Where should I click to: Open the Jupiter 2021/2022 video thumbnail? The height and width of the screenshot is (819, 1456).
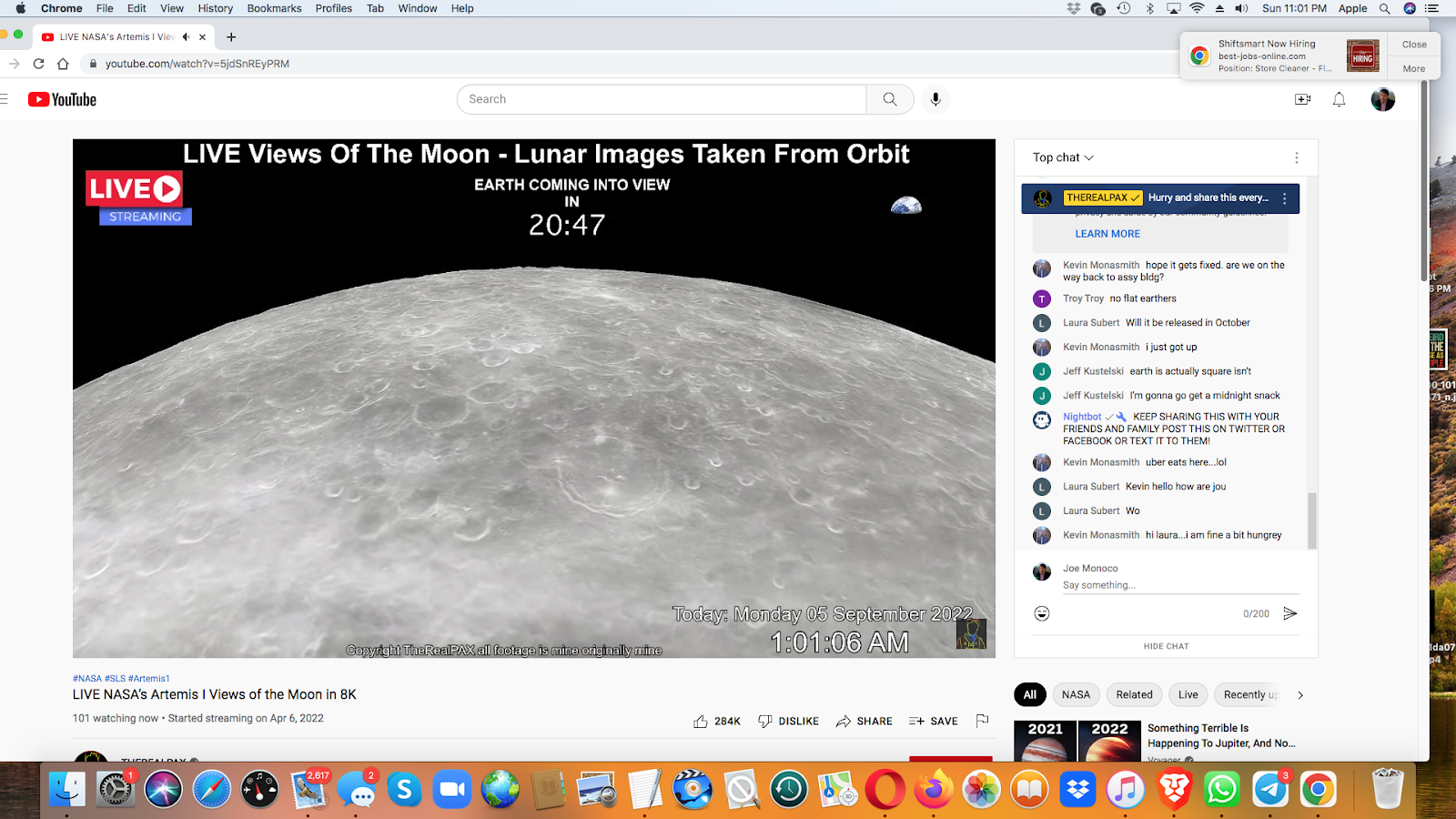[1077, 742]
